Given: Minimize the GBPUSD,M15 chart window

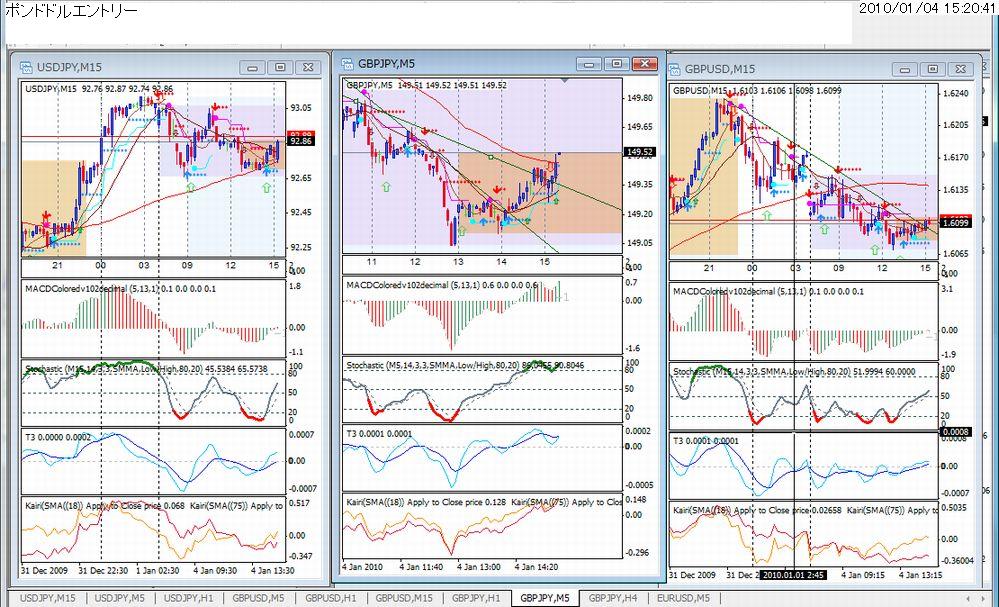Looking at the screenshot, I should (905, 69).
